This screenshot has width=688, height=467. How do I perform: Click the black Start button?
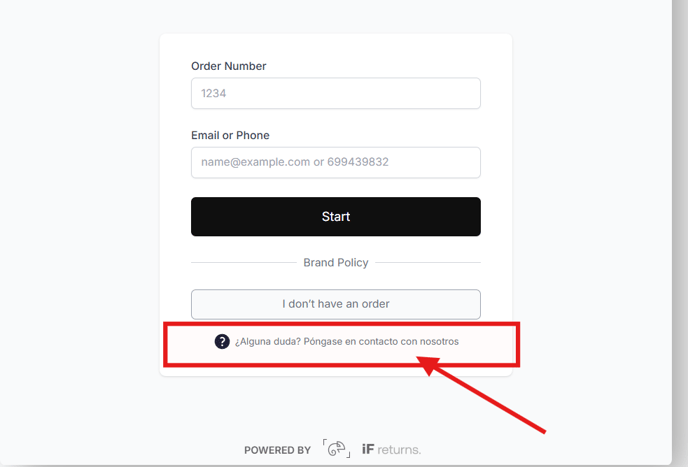click(336, 216)
